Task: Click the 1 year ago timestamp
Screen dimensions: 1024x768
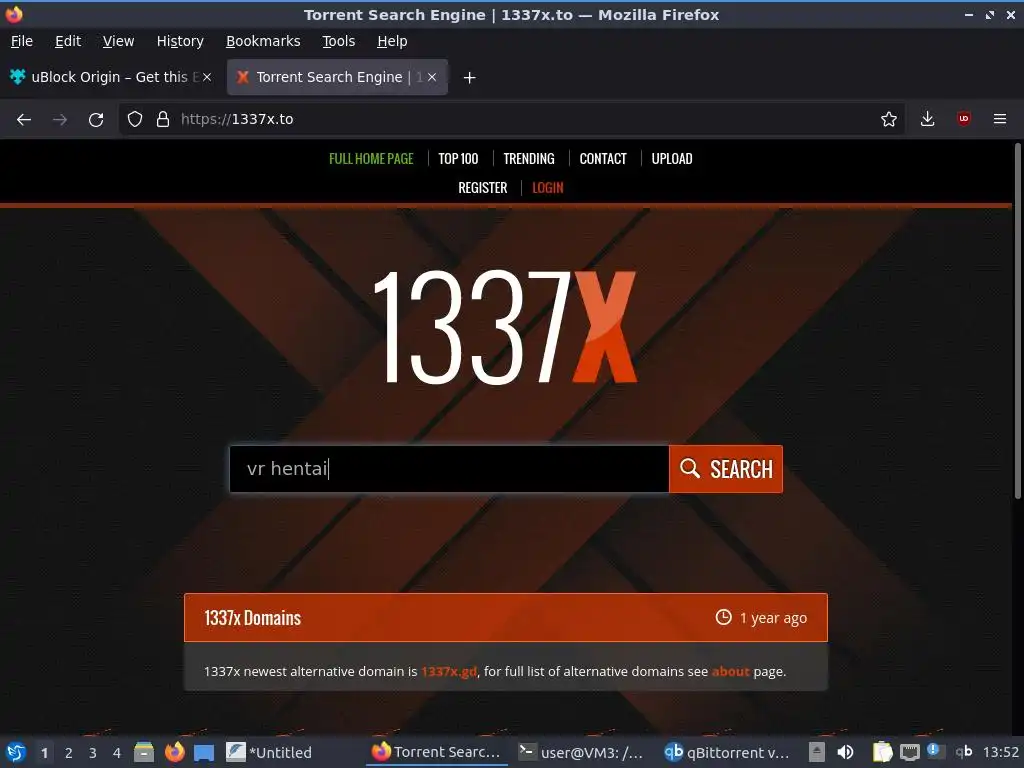Action: click(761, 618)
